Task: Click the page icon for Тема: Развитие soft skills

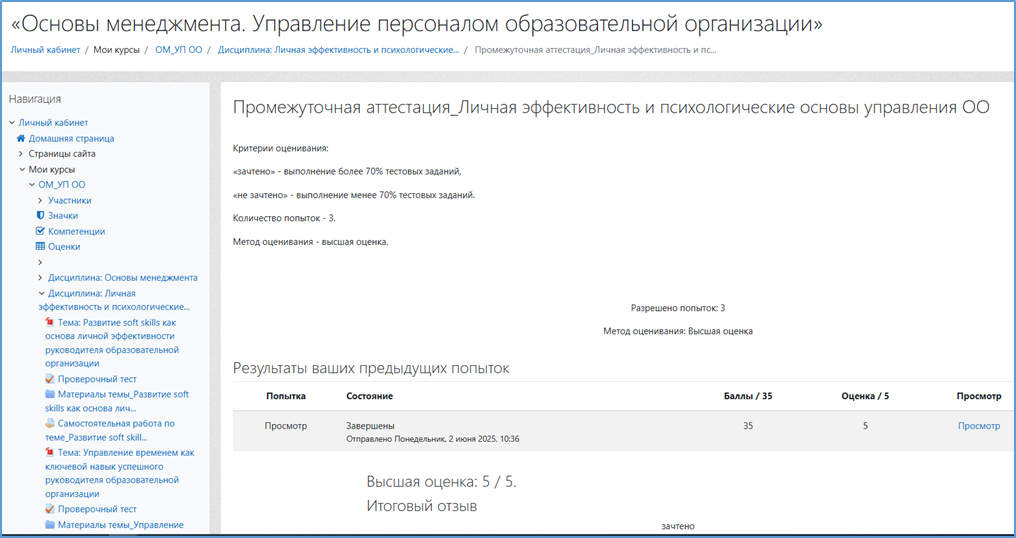Action: [x=50, y=324]
